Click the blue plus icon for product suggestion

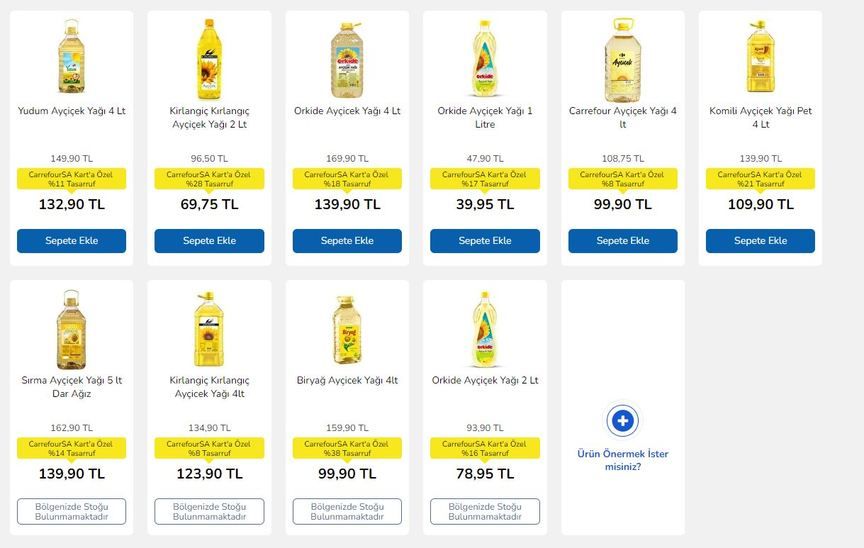pos(622,421)
